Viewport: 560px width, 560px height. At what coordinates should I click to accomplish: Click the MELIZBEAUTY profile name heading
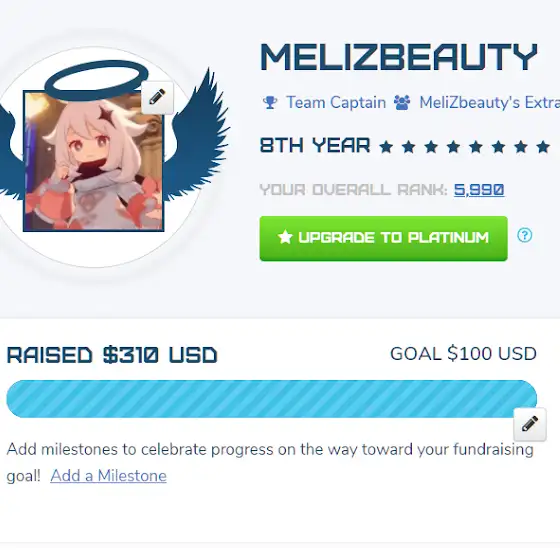click(x=399, y=57)
